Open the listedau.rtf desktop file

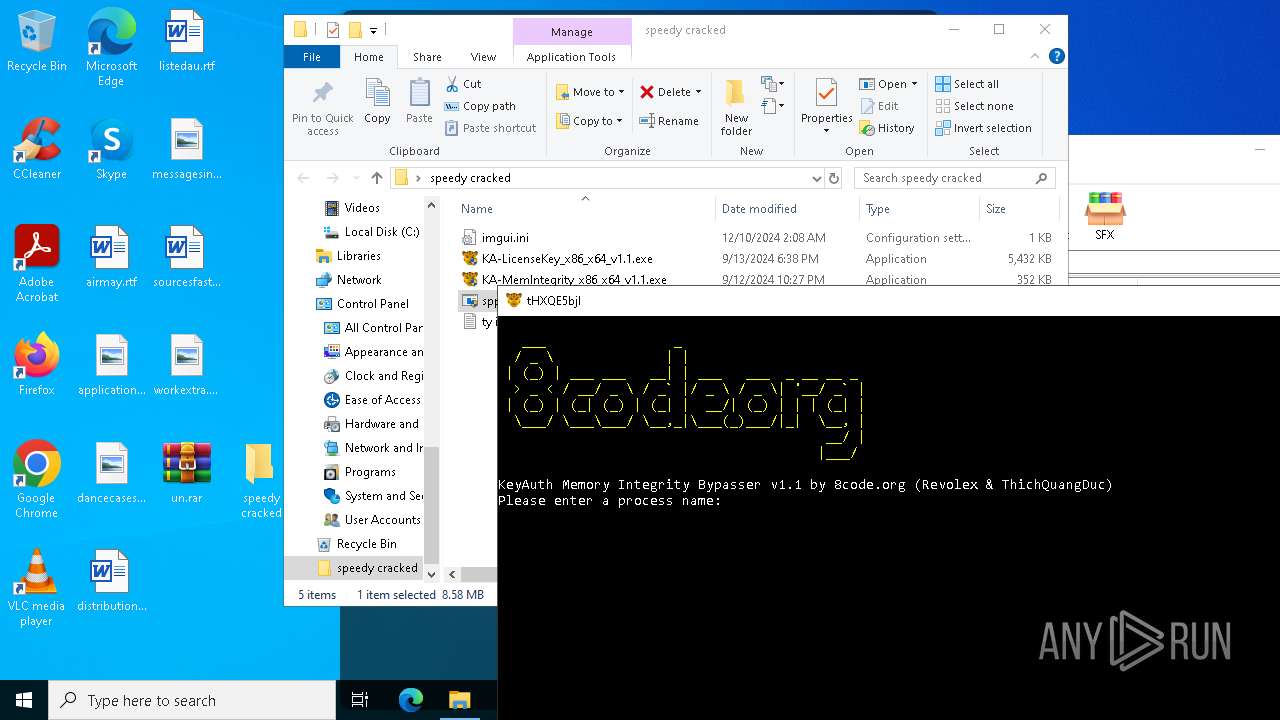pyautogui.click(x=186, y=42)
